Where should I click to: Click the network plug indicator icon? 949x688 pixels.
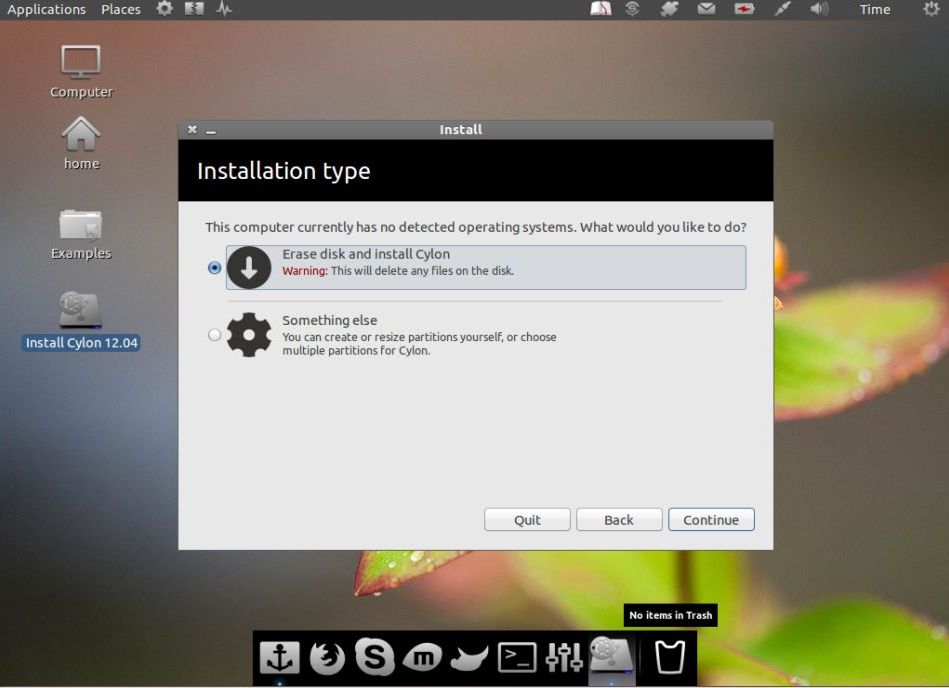point(783,9)
